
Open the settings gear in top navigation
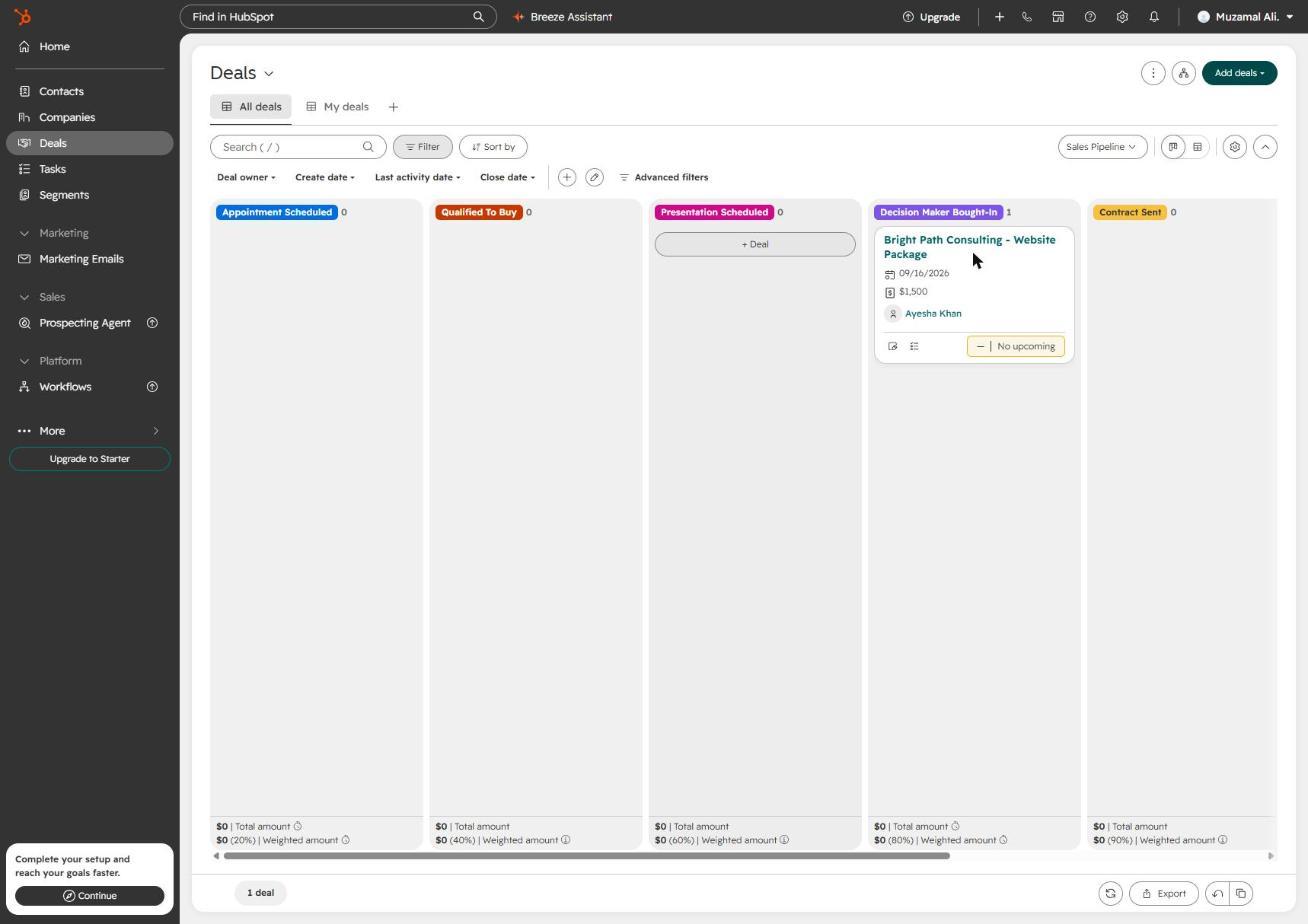tap(1122, 17)
